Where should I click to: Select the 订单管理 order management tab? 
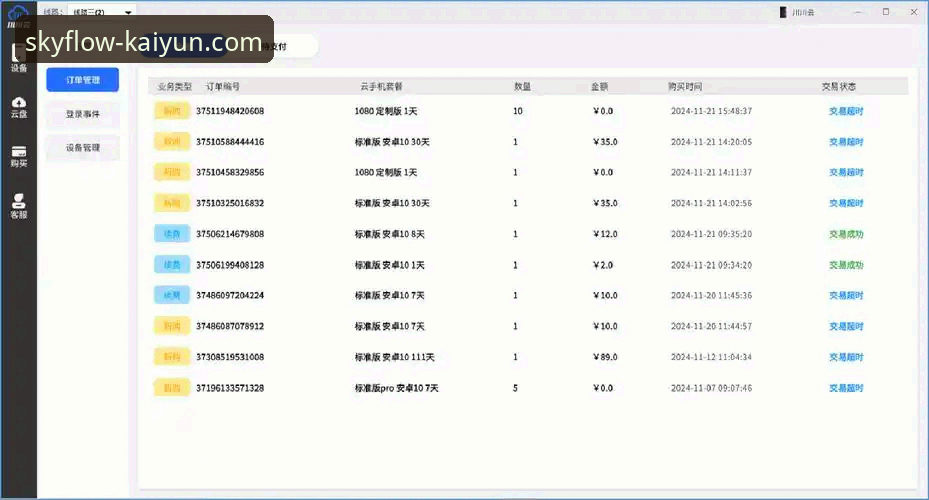[82, 79]
